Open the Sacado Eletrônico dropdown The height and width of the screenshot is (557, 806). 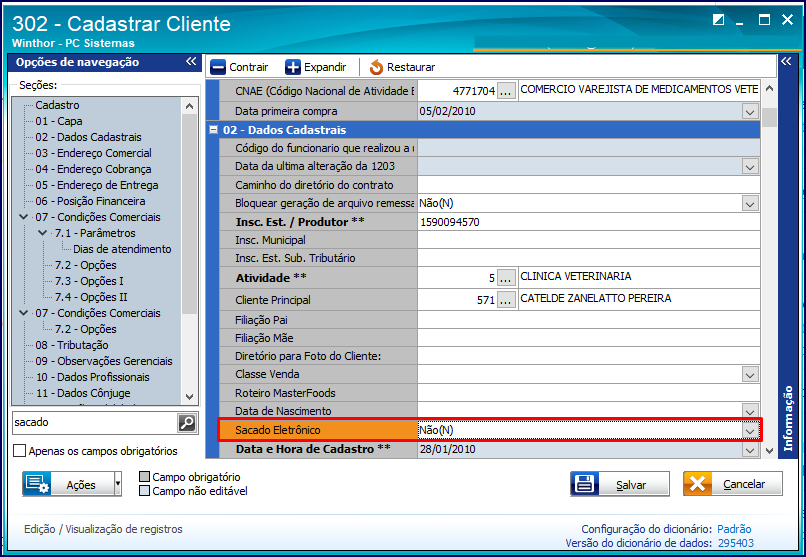click(750, 431)
